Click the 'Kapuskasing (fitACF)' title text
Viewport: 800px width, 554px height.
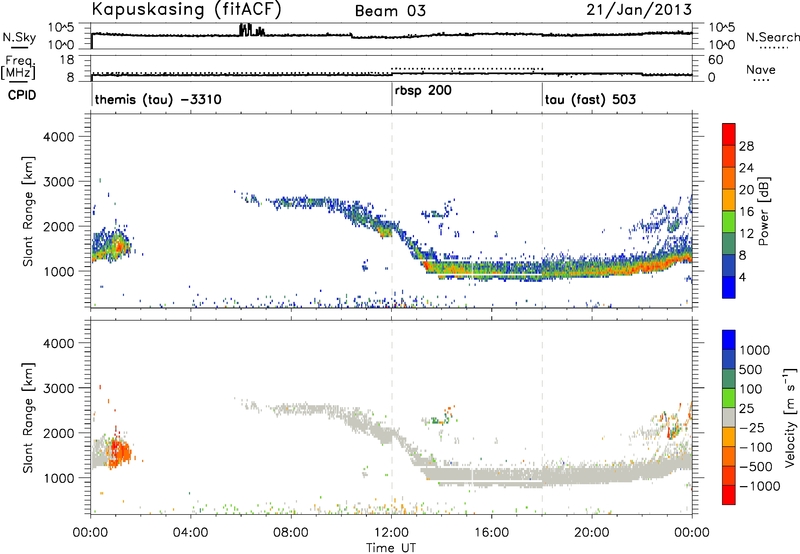pyautogui.click(x=186, y=10)
